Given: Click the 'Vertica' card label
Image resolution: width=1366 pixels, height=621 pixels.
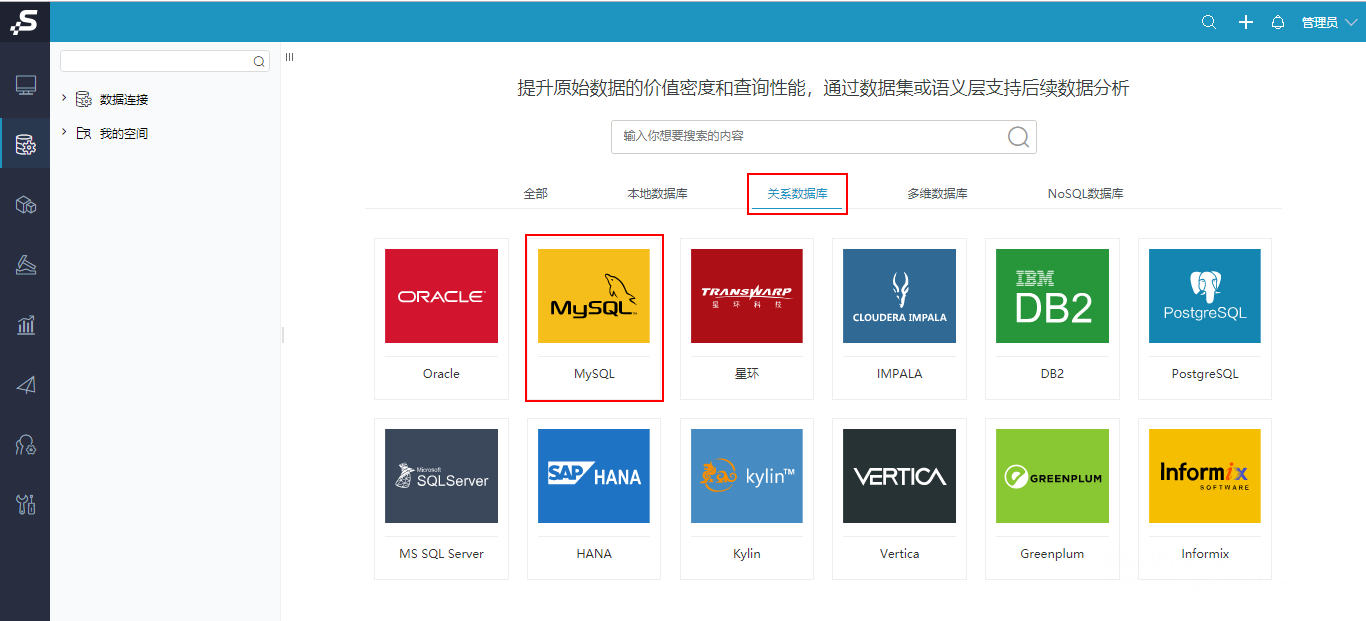Looking at the screenshot, I should point(899,554).
